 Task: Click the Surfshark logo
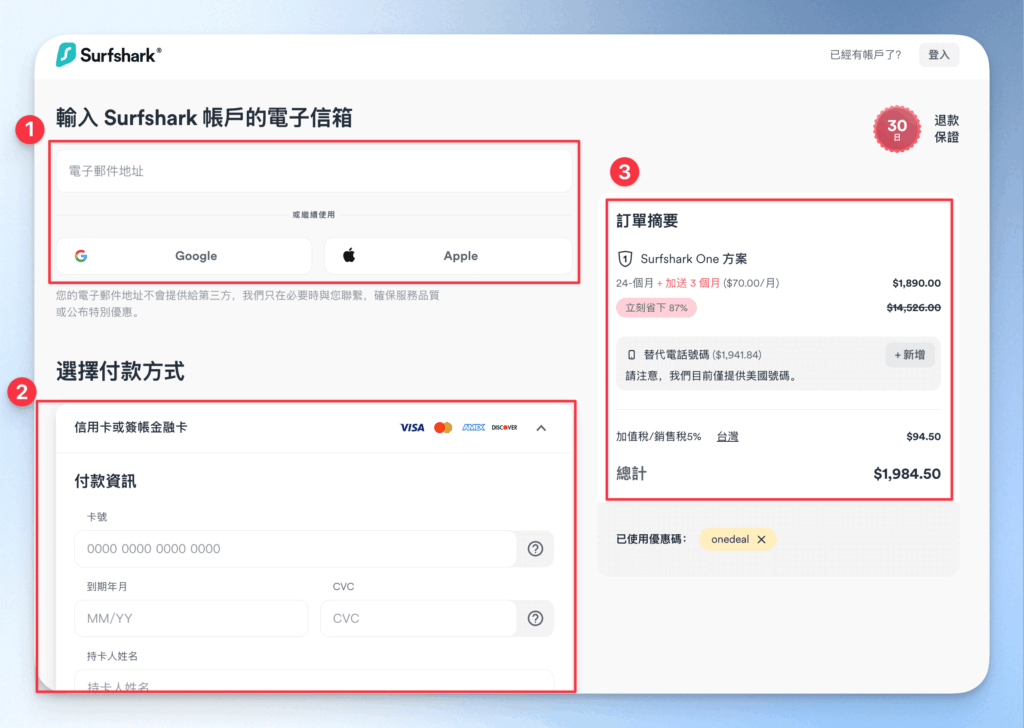coord(108,55)
